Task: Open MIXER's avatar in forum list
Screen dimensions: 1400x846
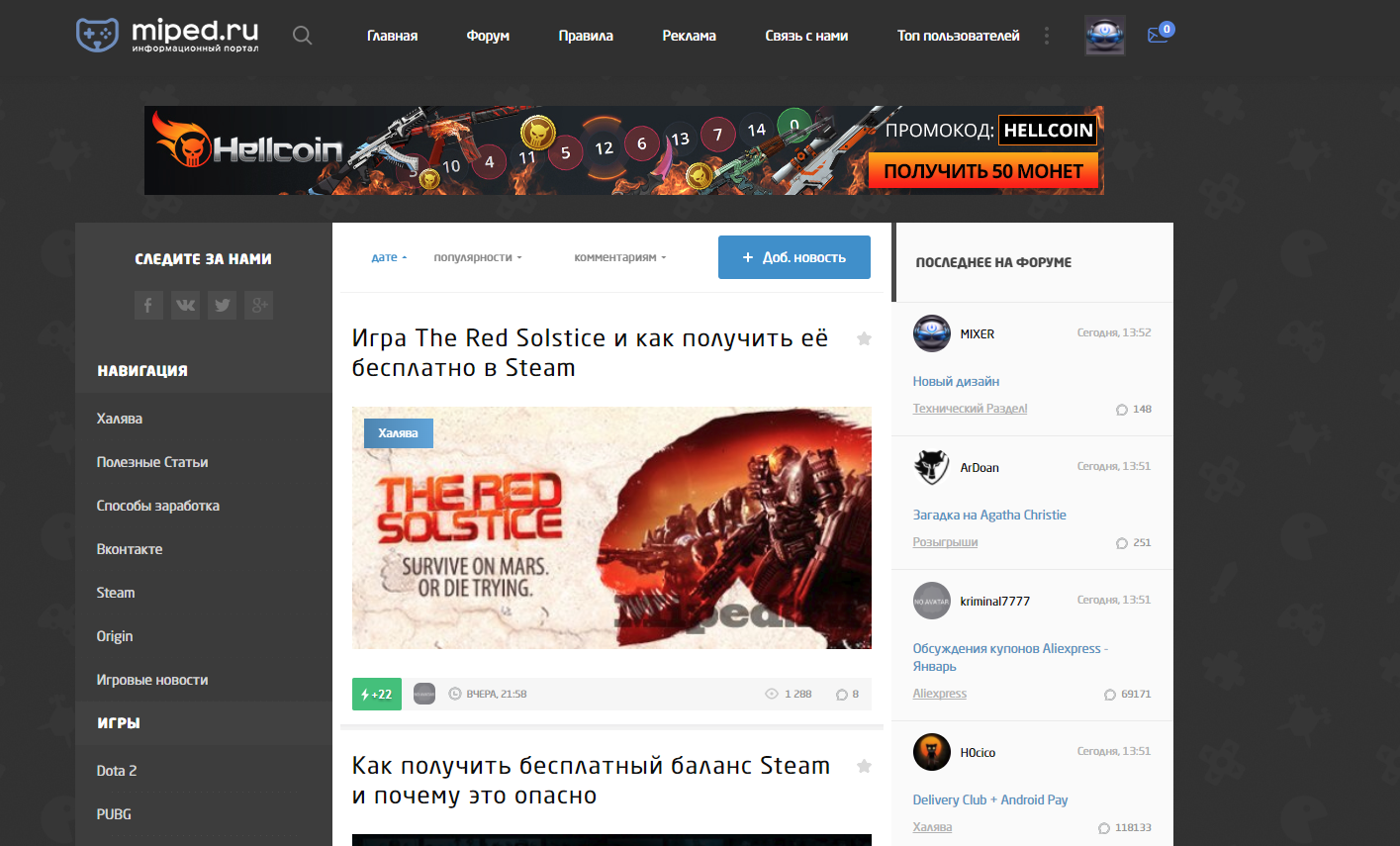Action: pyautogui.click(x=932, y=333)
